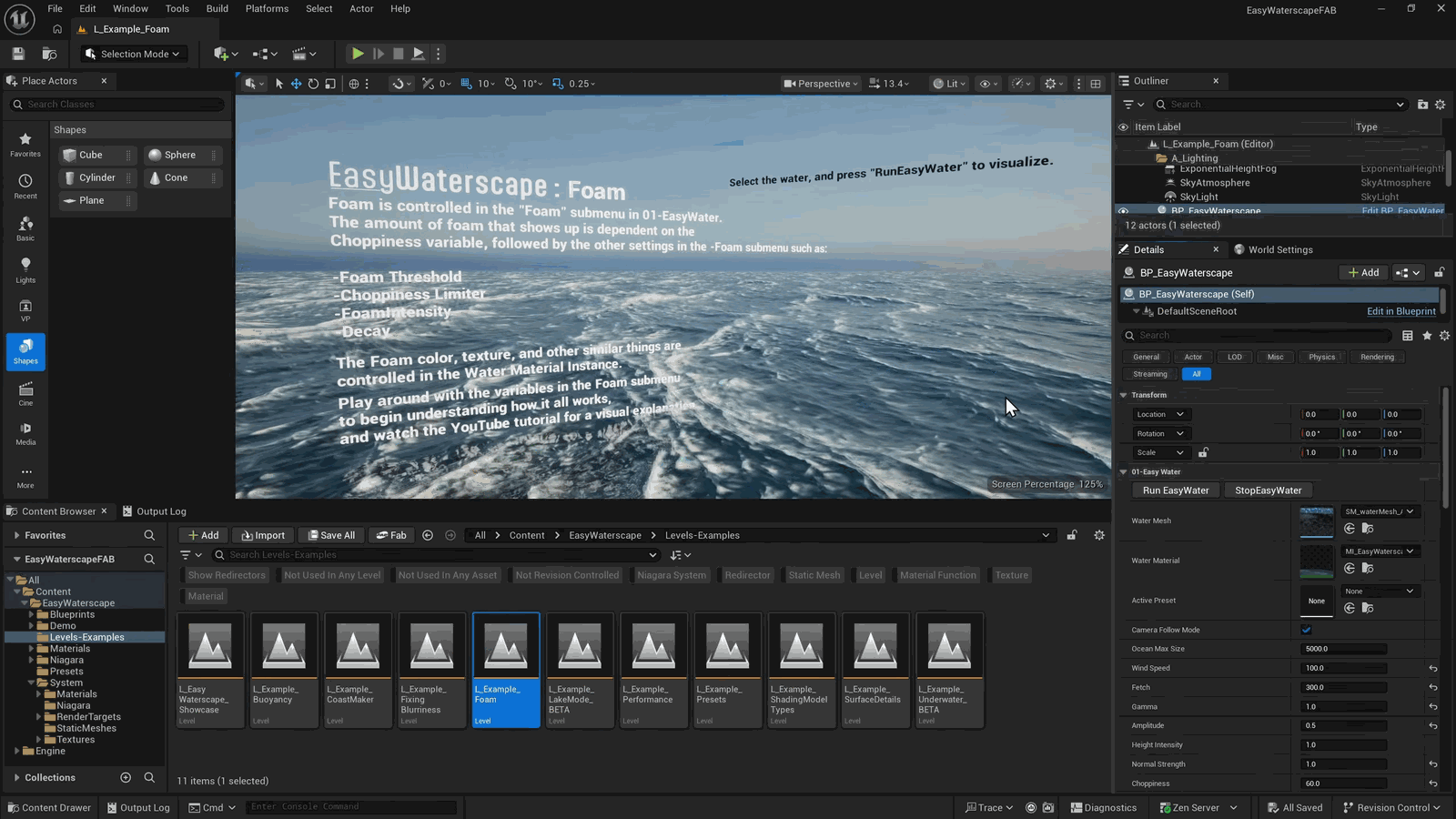Switch to the World Settings tab
The height and width of the screenshot is (819, 1456).
[x=1273, y=249]
